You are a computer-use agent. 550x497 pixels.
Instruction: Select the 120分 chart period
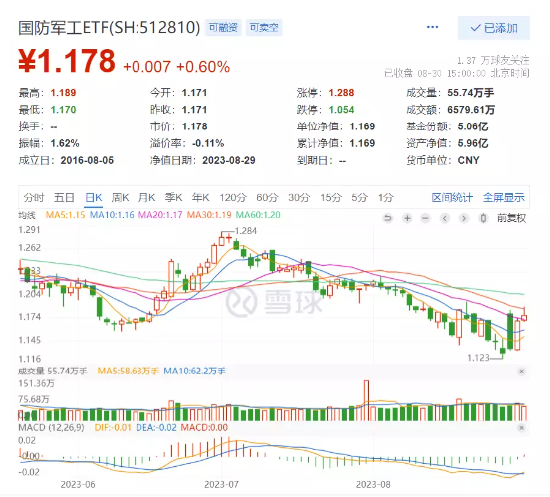pos(233,197)
